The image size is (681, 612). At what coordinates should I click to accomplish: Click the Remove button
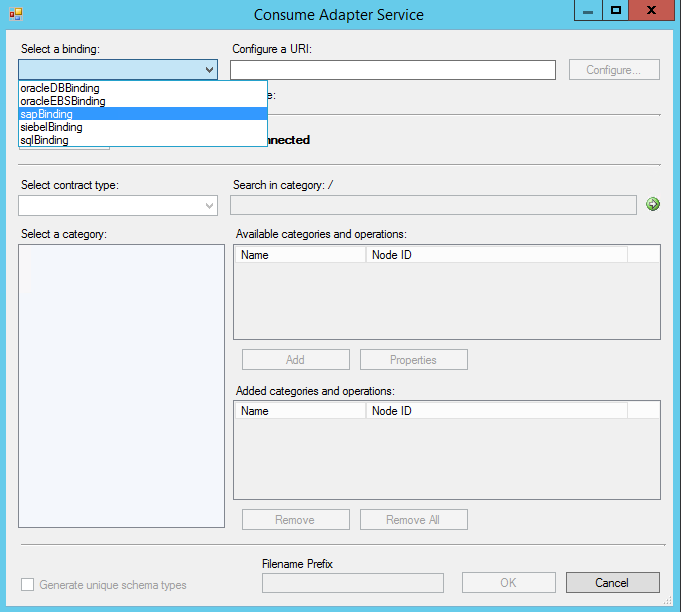[x=295, y=519]
